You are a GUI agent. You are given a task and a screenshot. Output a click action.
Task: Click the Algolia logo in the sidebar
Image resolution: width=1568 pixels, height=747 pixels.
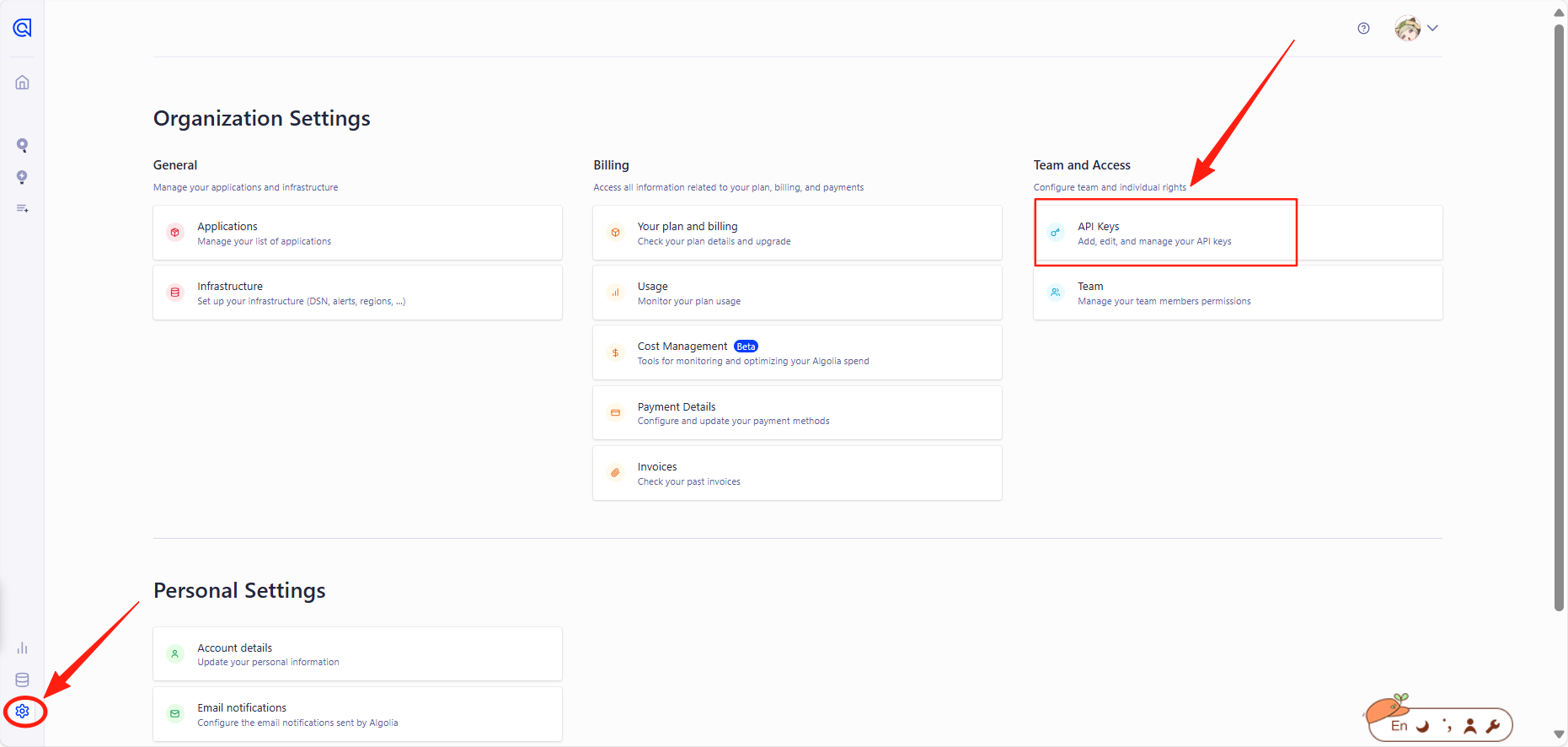(x=22, y=28)
